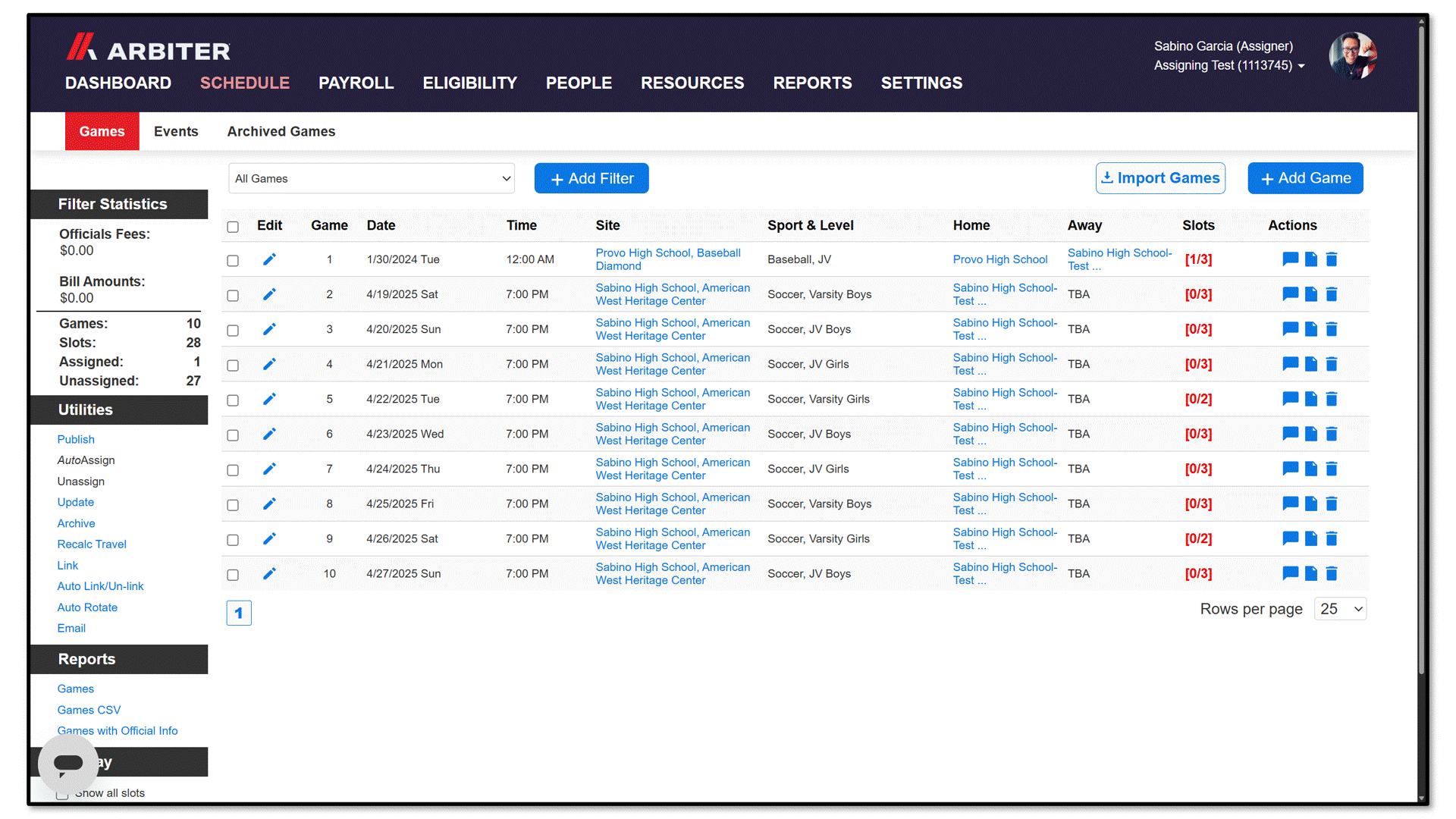The width and height of the screenshot is (1456, 819).
Task: Select all games header checkbox
Action: tap(233, 227)
